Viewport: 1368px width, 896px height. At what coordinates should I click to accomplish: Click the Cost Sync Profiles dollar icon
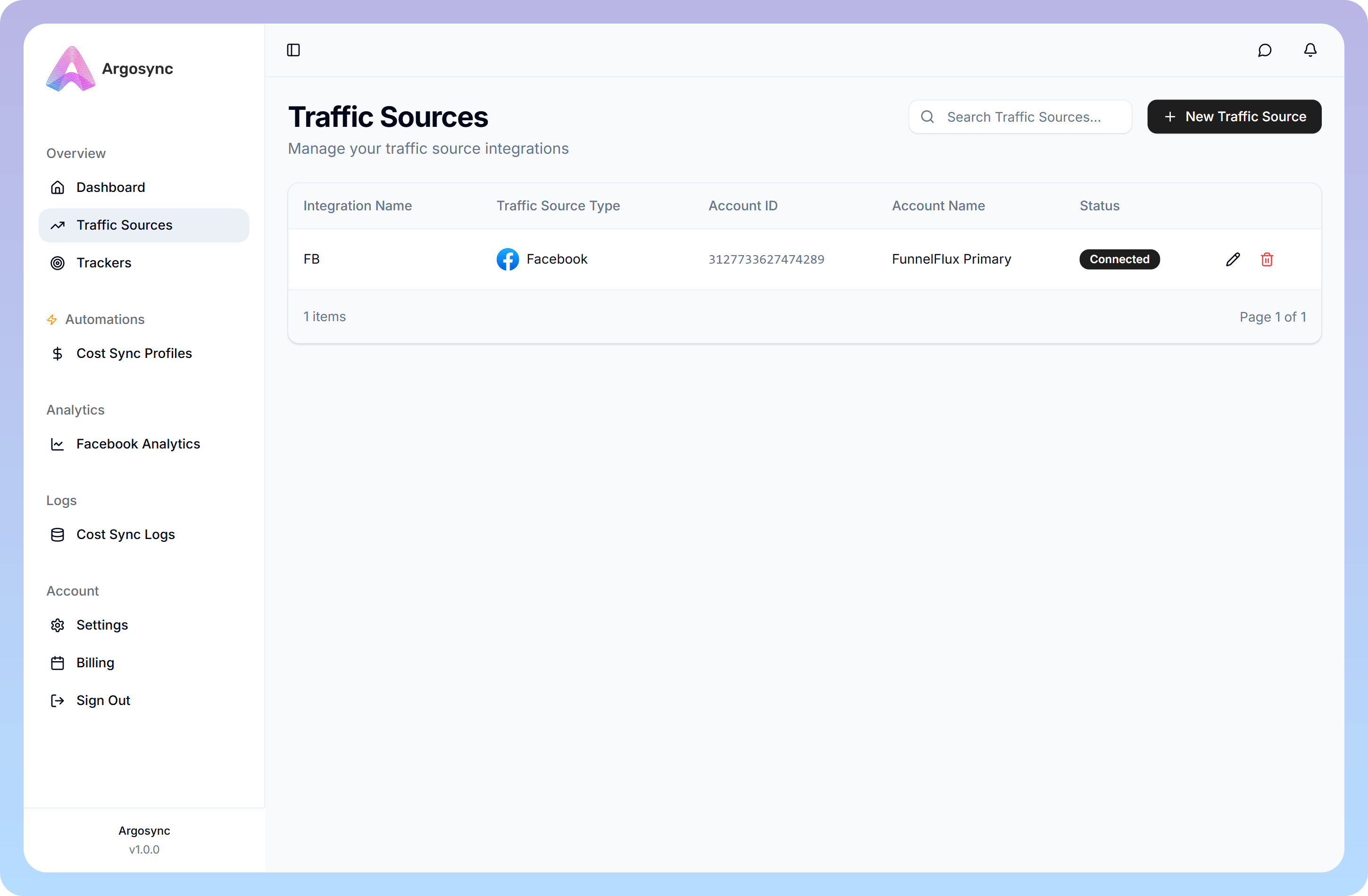[x=58, y=354]
